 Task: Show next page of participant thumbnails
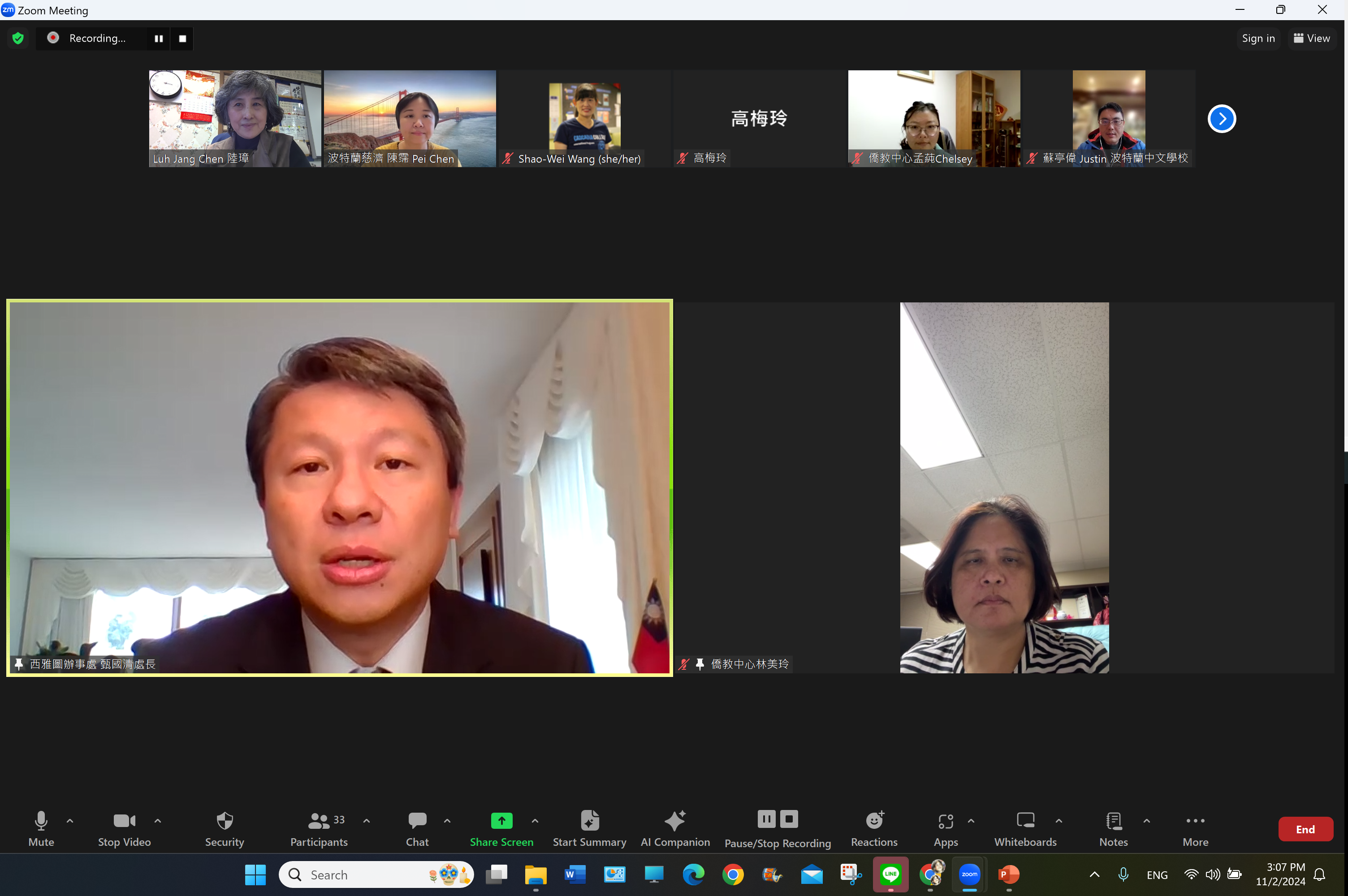[1221, 119]
